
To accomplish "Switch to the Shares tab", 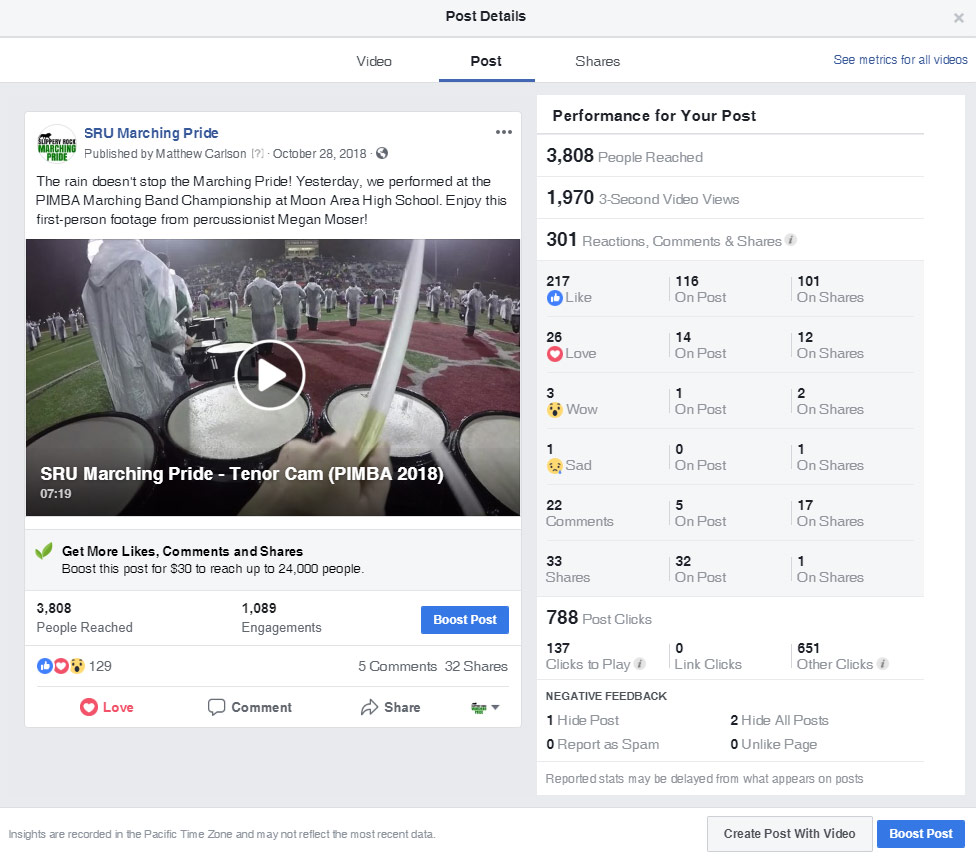I will [597, 61].
